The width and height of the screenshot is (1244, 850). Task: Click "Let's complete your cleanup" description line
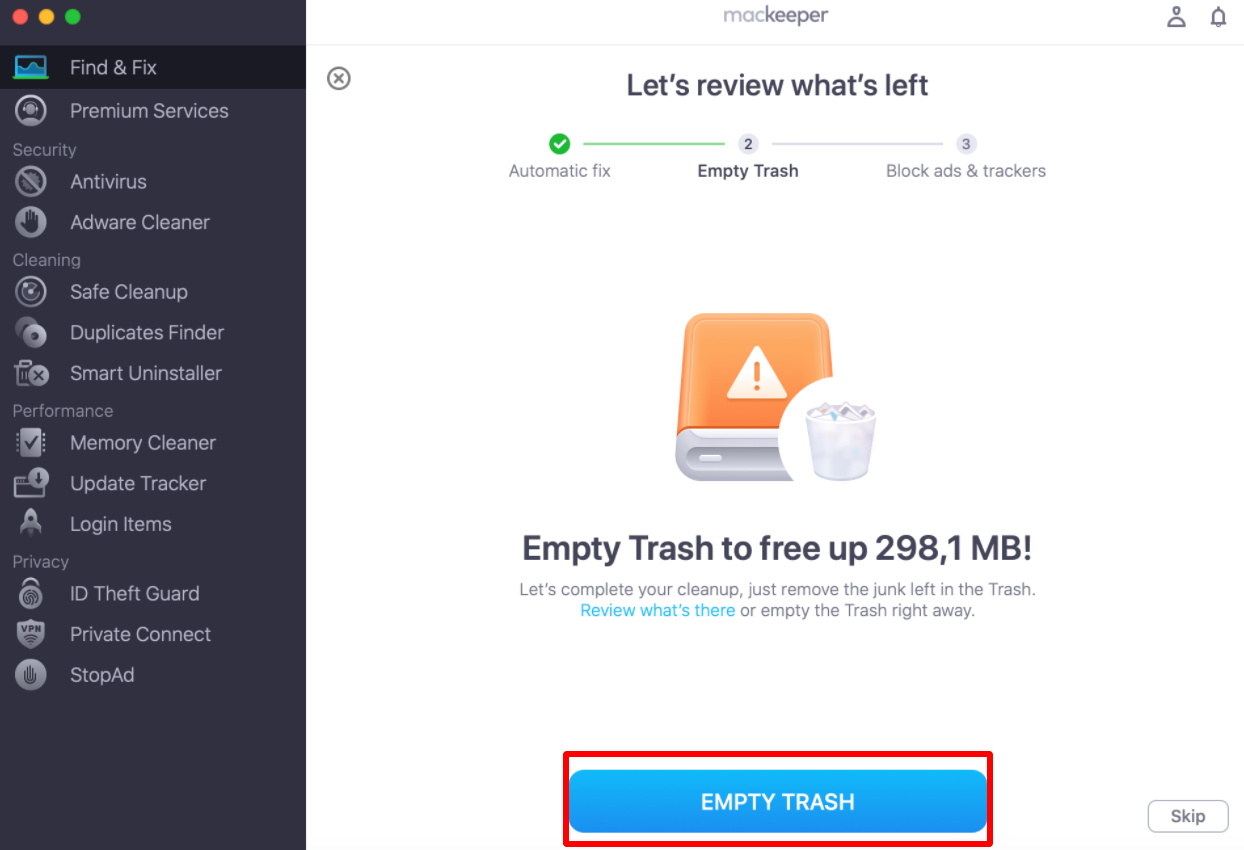point(777,589)
